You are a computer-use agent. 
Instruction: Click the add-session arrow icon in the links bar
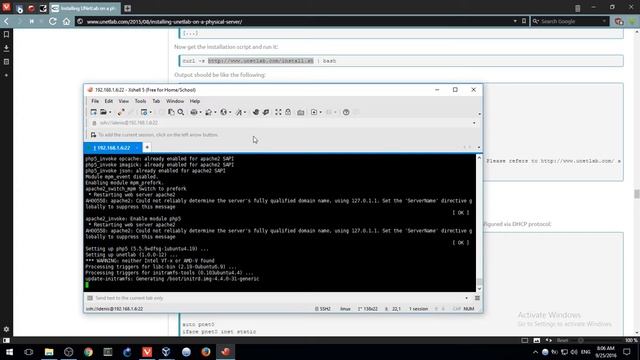[x=93, y=135]
